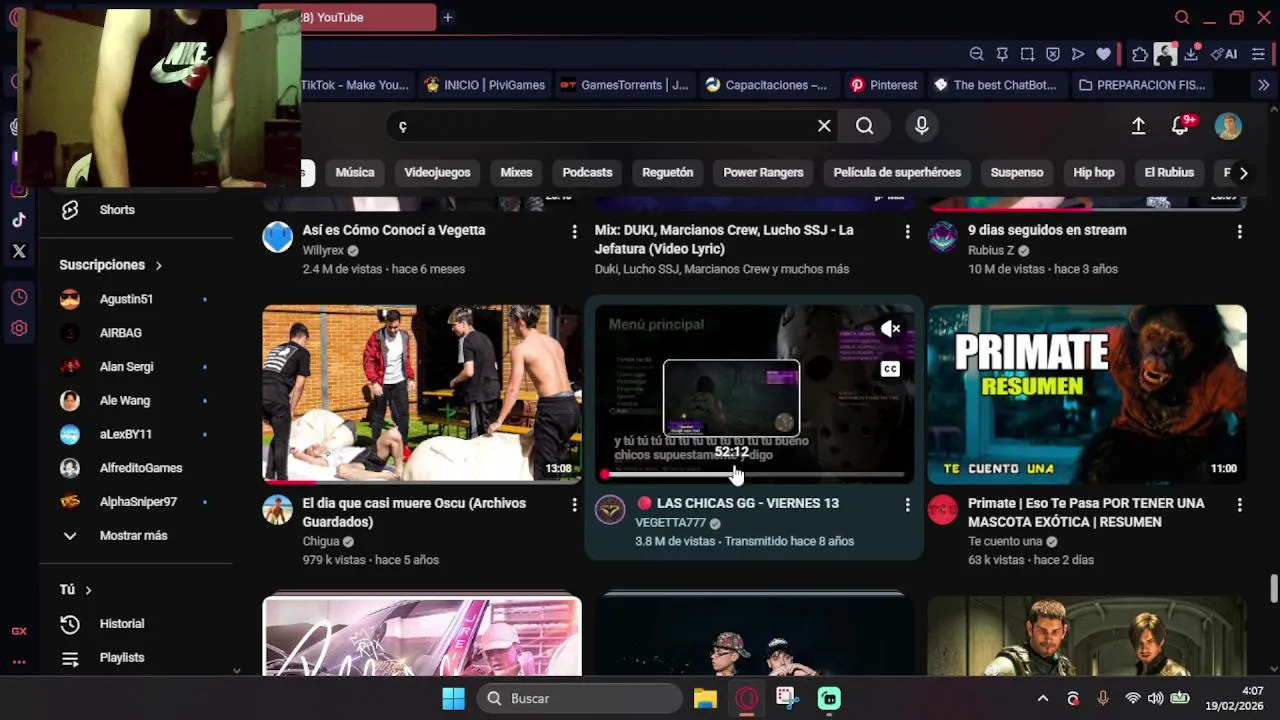Open GamesTorrents bookmark
1280x720 pixels.
coord(624,85)
